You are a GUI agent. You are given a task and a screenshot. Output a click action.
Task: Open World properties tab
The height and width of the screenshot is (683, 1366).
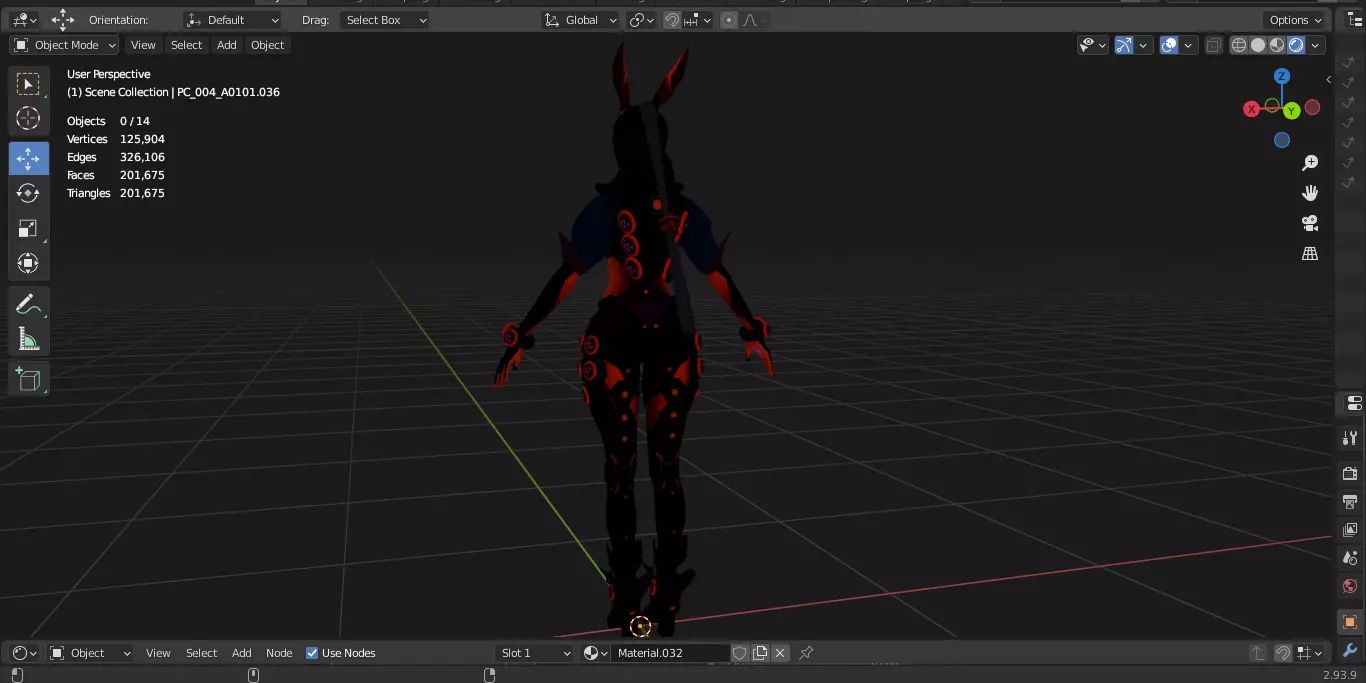[x=1350, y=586]
